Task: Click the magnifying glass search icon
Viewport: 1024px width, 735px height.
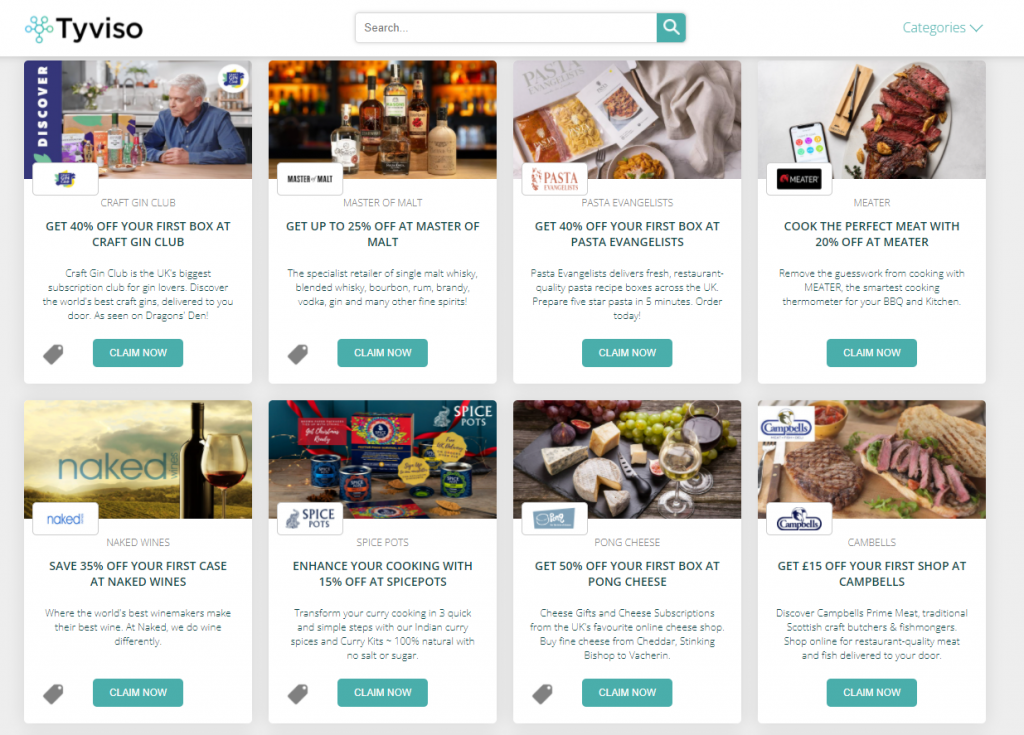Action: pyautogui.click(x=671, y=27)
